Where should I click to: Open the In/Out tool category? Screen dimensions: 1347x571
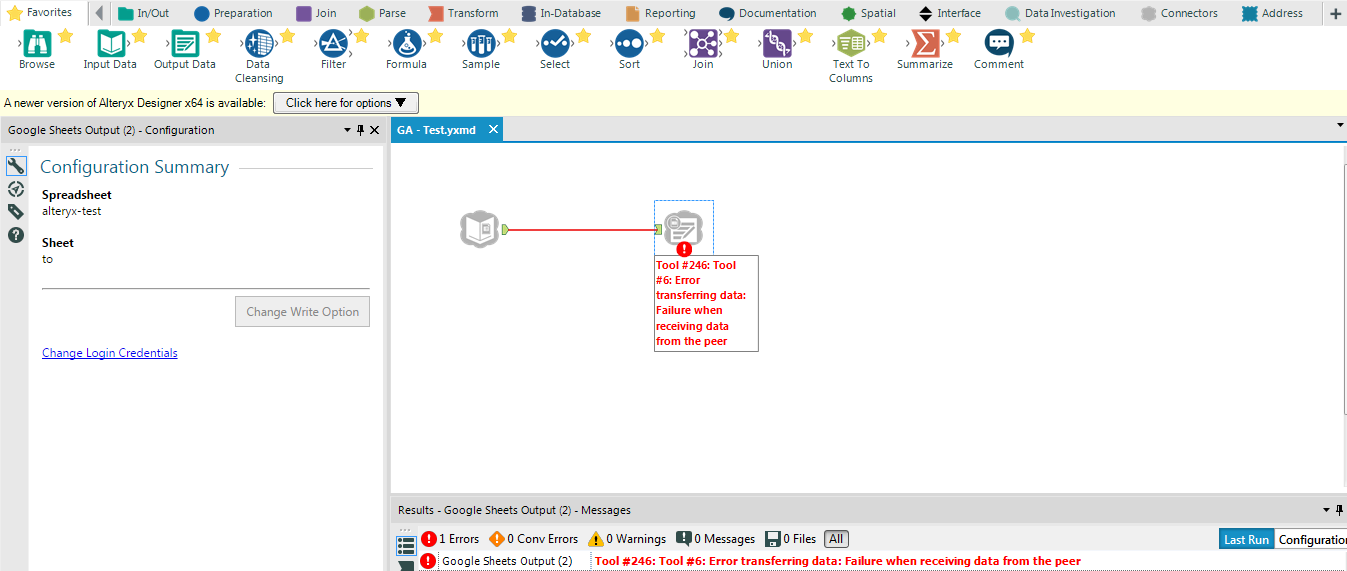(x=144, y=13)
